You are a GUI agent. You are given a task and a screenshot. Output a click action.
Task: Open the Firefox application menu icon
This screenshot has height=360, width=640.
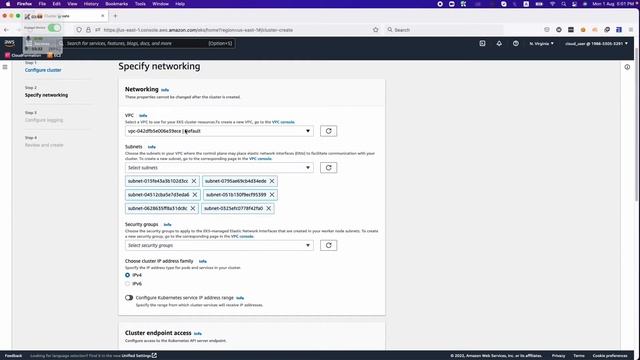point(631,30)
